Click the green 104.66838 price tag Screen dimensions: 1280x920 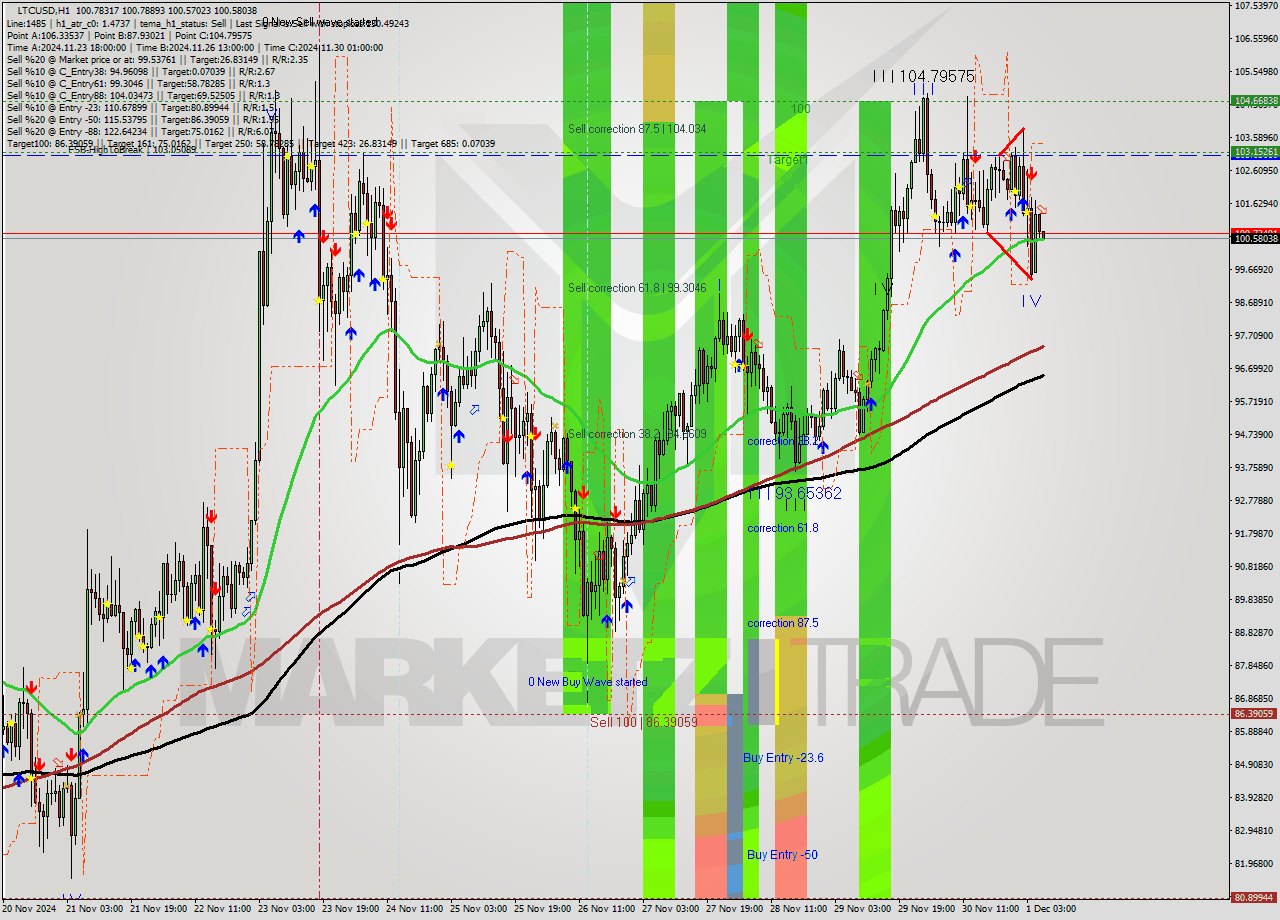click(1254, 101)
